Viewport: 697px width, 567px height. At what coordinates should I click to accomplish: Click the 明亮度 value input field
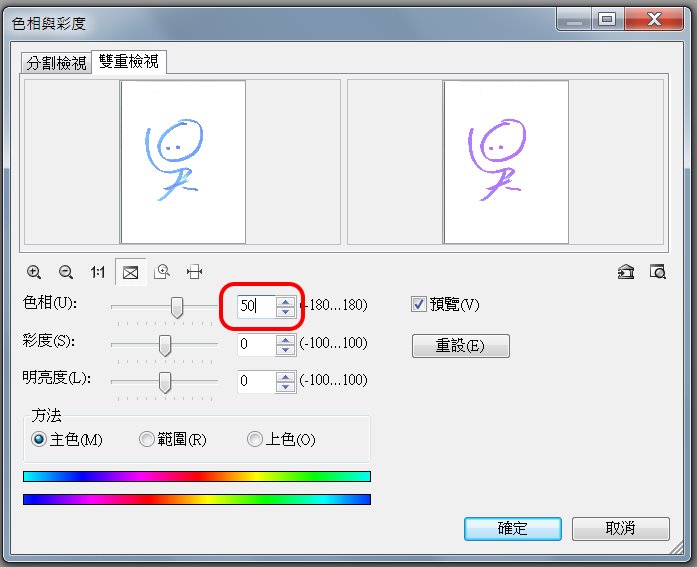[x=256, y=381]
